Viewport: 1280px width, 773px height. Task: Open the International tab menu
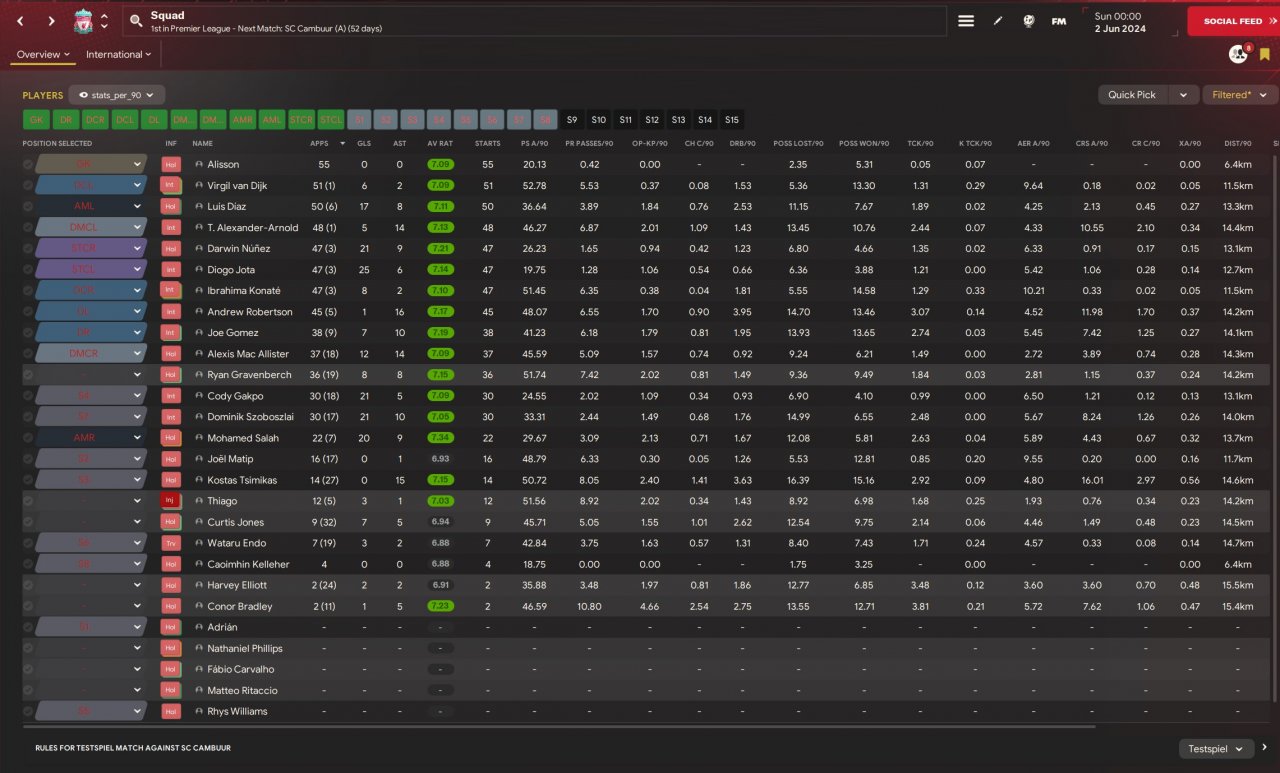[120, 54]
